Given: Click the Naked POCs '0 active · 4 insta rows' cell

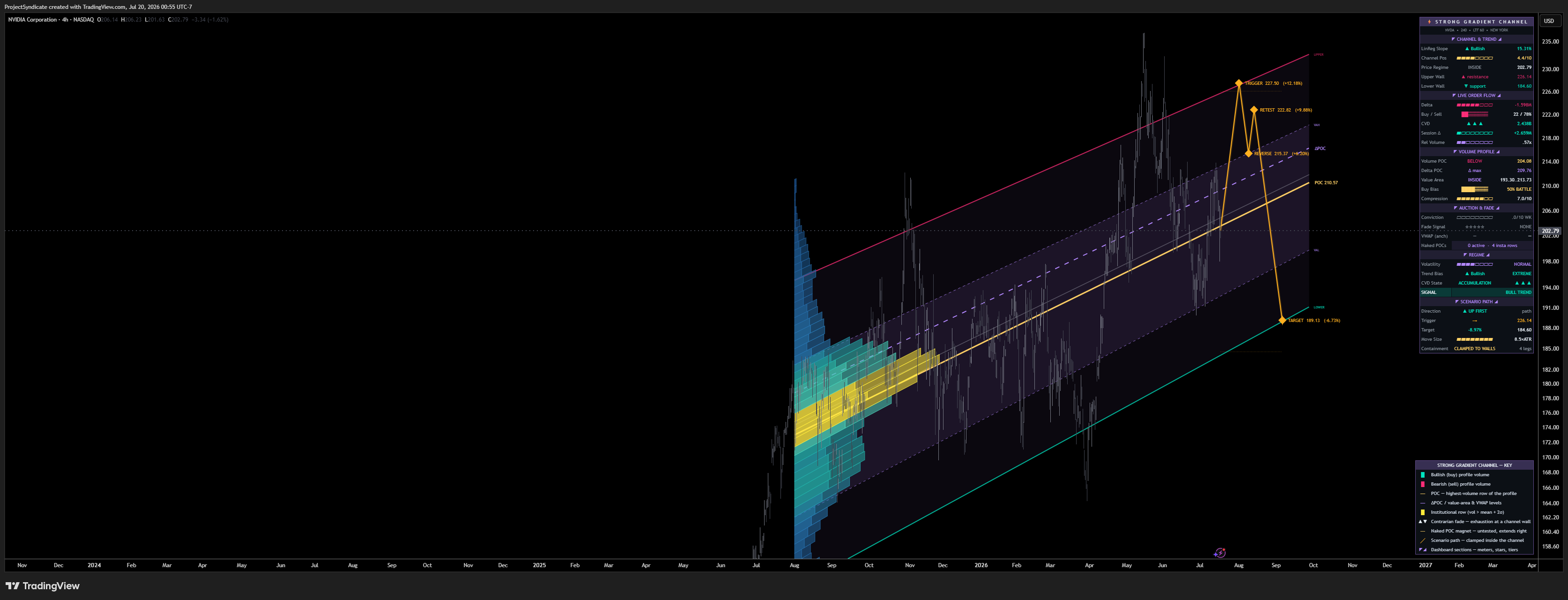Looking at the screenshot, I should point(1492,246).
